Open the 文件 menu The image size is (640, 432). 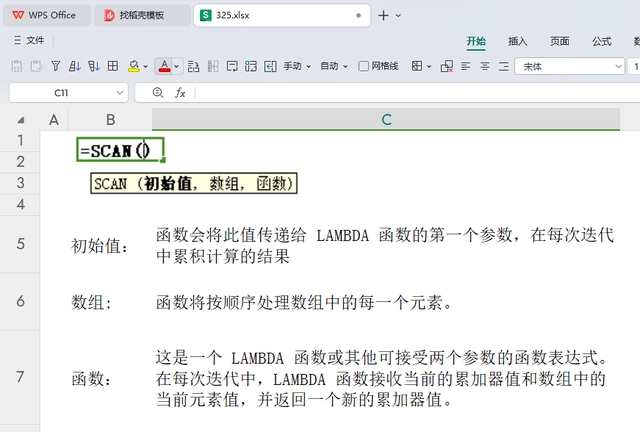[x=29, y=40]
